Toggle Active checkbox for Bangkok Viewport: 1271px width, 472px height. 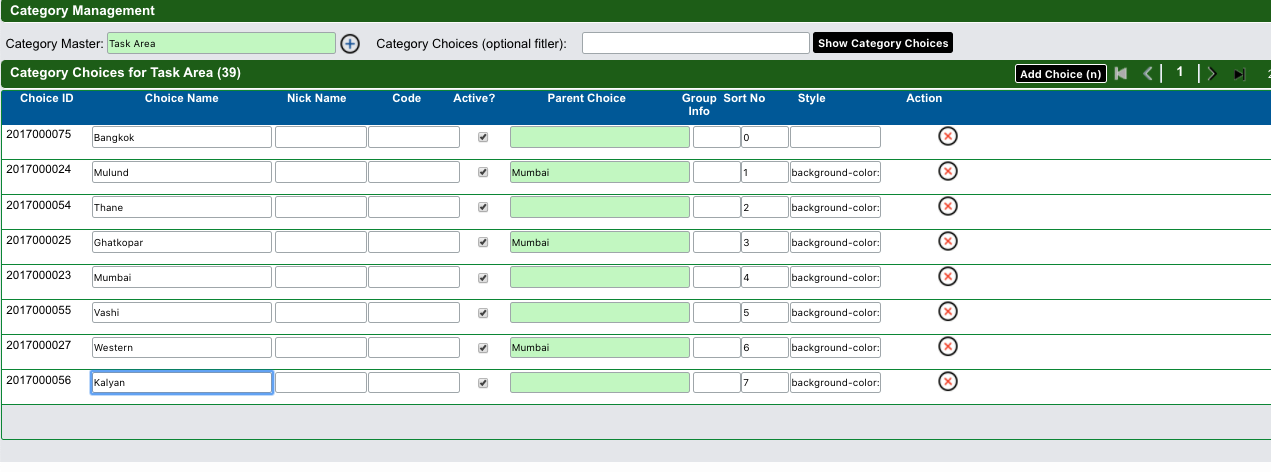[483, 137]
